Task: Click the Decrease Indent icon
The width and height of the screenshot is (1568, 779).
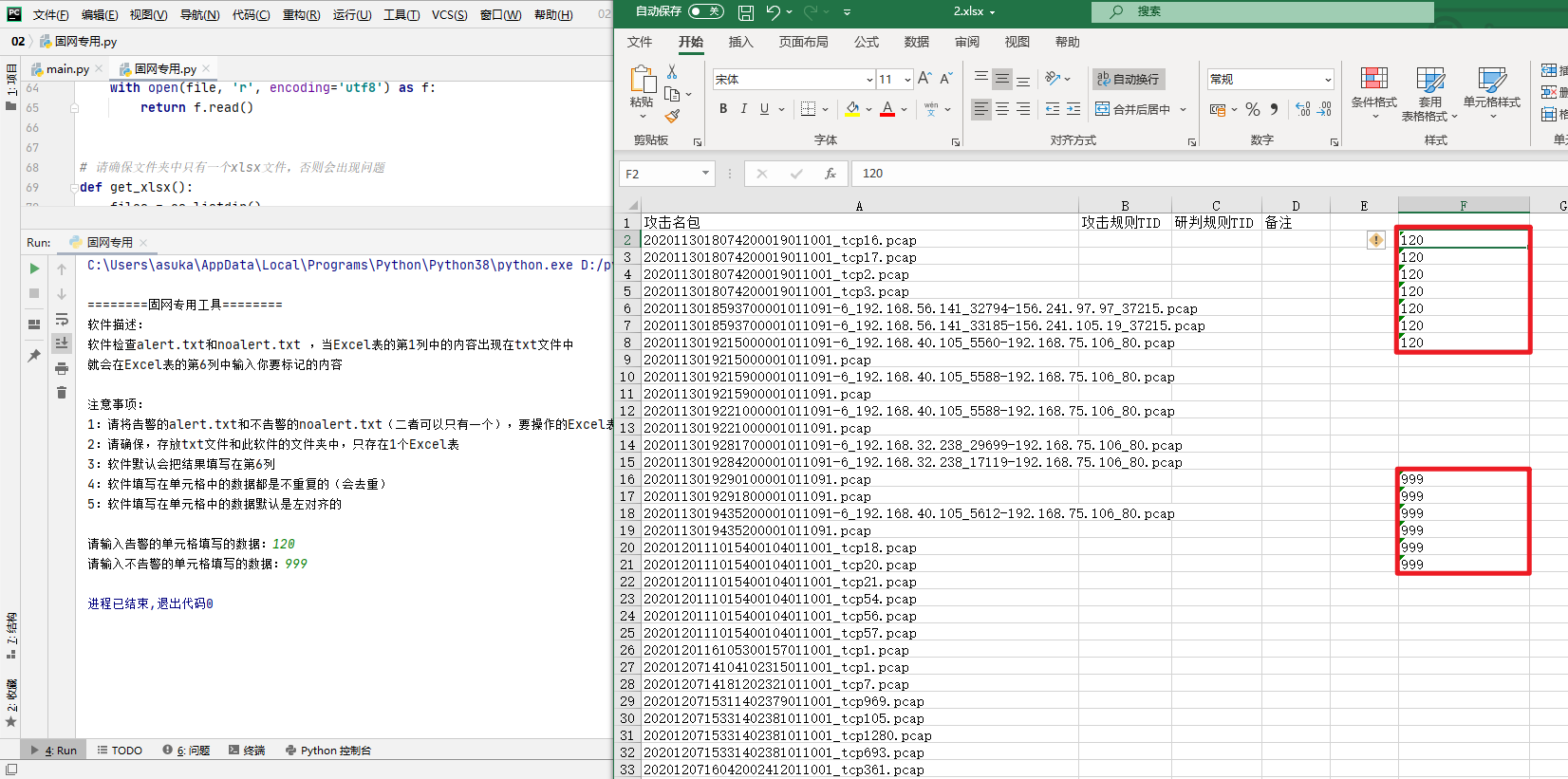Action: [1053, 109]
